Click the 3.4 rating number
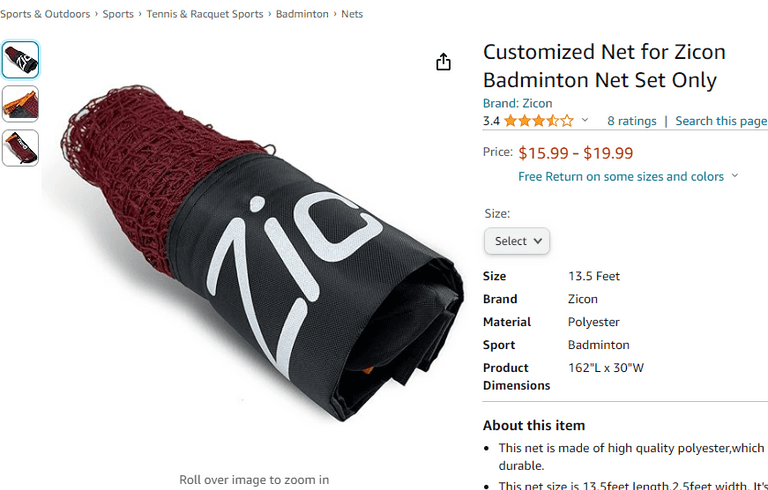 (491, 121)
